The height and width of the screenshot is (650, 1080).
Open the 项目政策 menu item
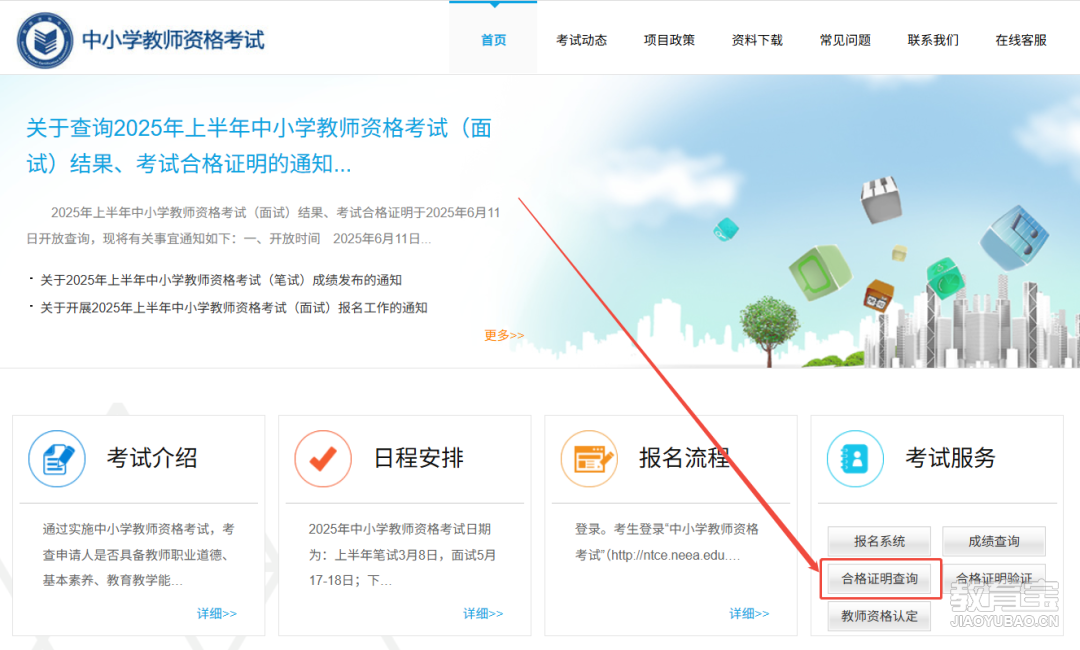click(669, 40)
